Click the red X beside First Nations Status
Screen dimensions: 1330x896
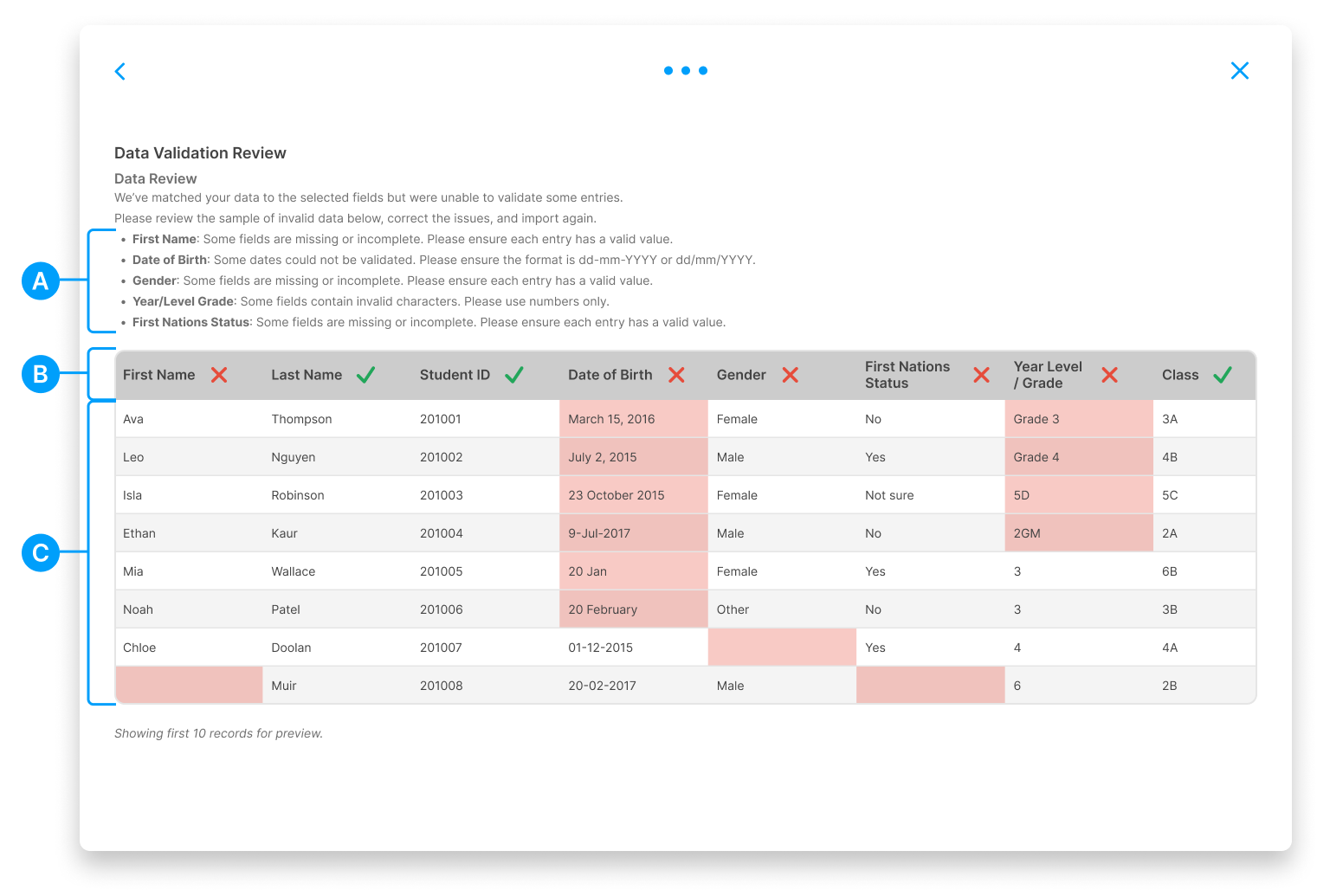[x=981, y=375]
